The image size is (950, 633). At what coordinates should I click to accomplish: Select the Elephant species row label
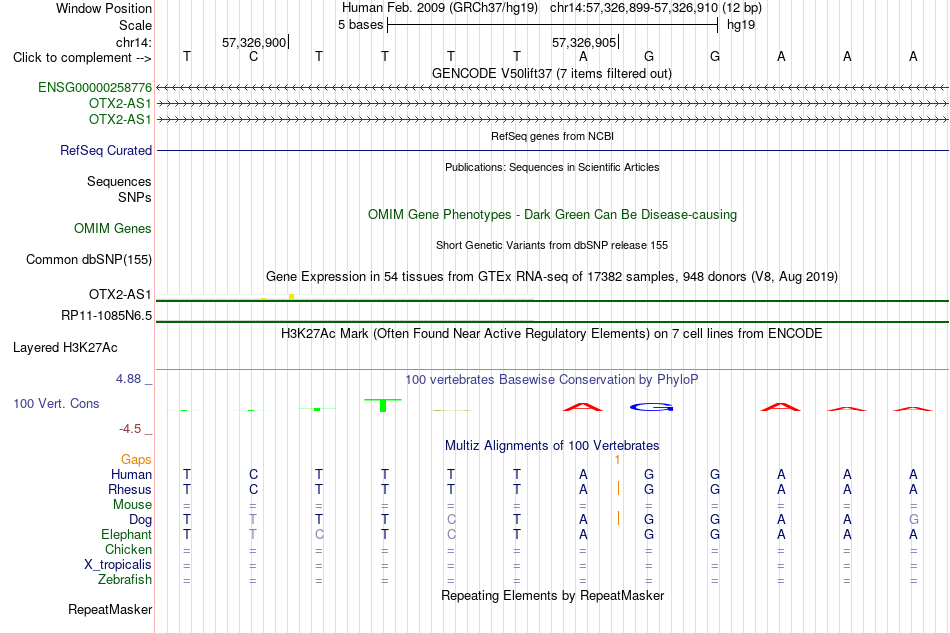(127, 534)
